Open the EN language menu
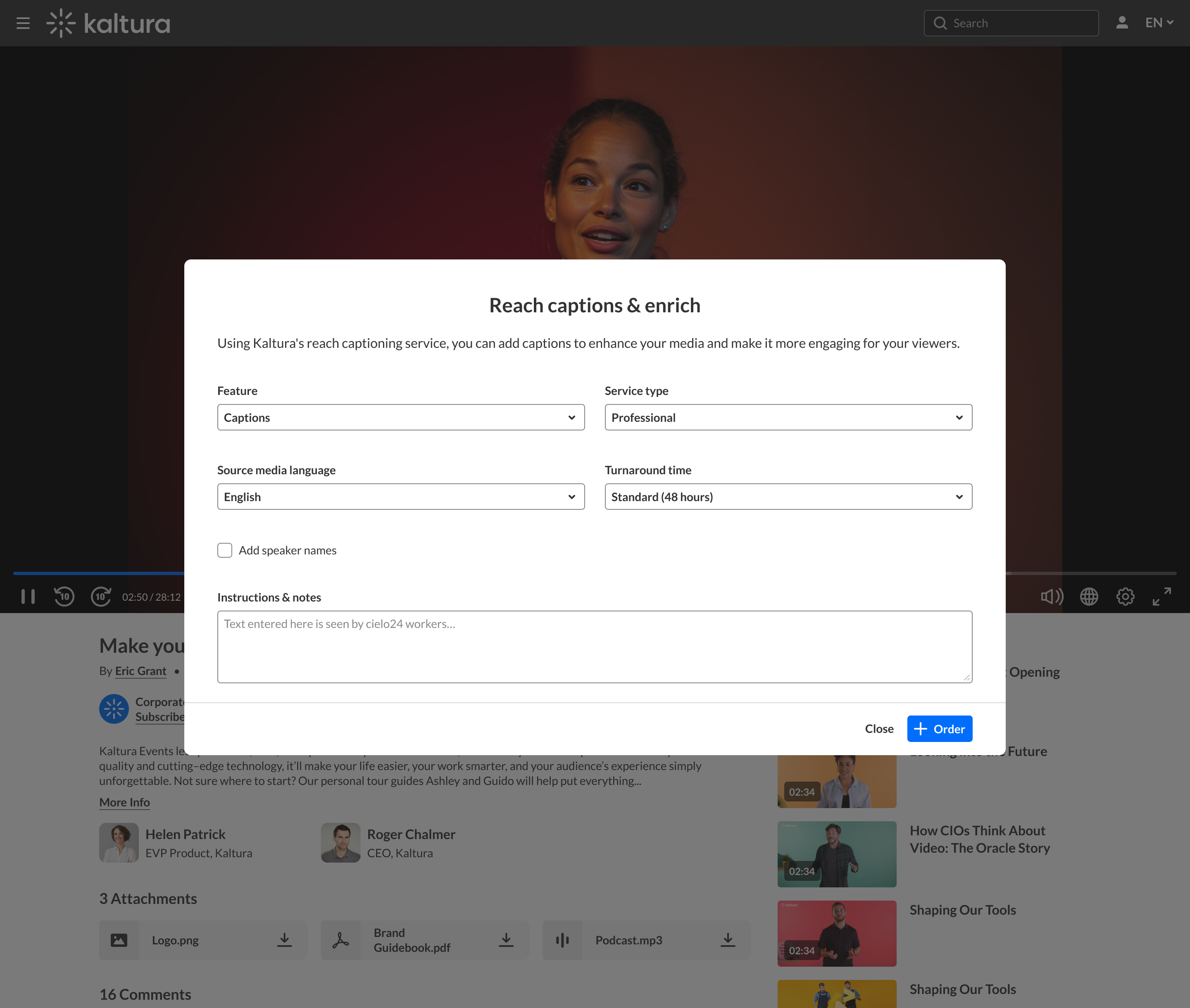This screenshot has height=1008, width=1190. click(x=1159, y=23)
